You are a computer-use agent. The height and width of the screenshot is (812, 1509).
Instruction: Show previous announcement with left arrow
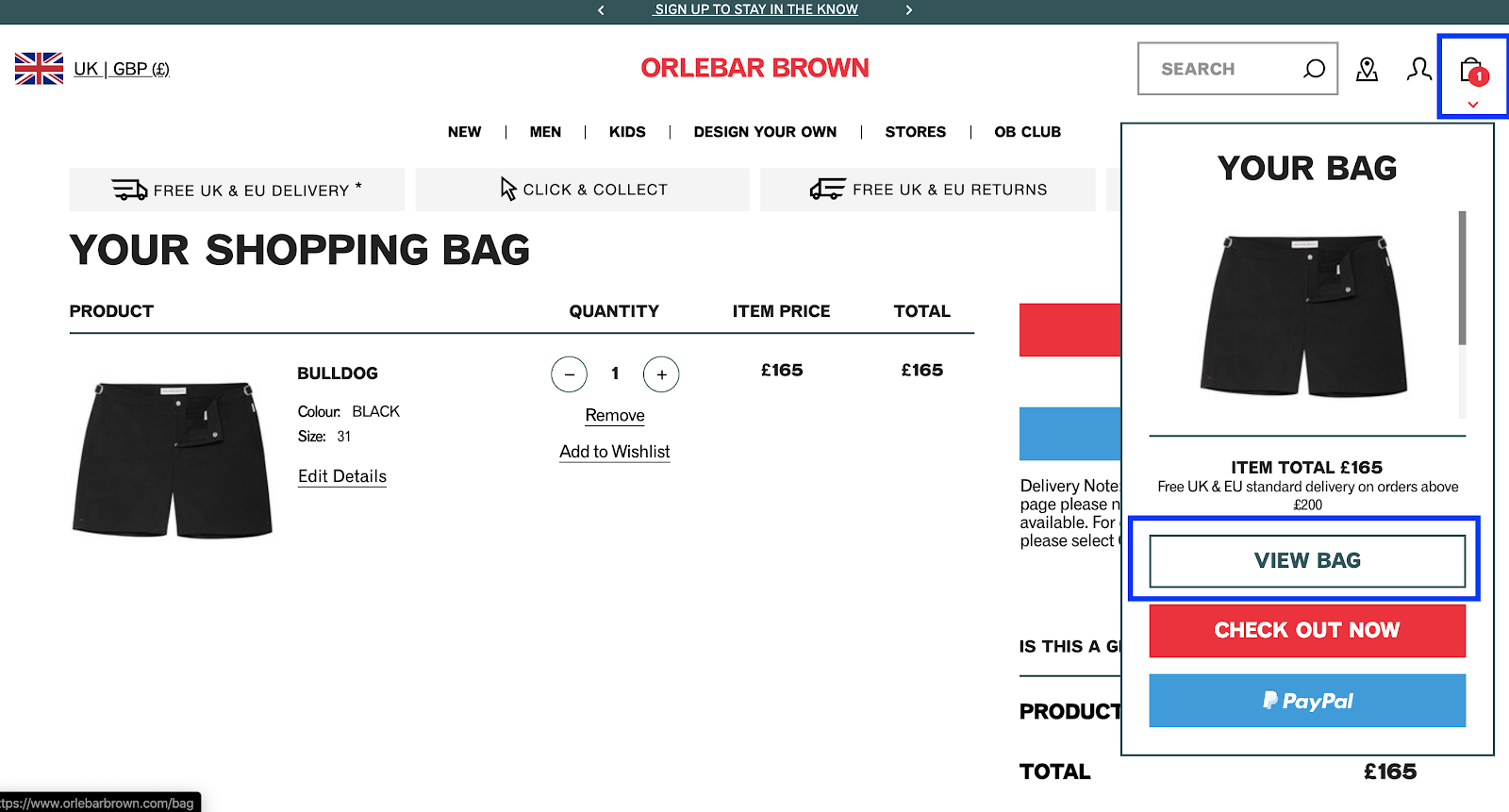tap(601, 9)
